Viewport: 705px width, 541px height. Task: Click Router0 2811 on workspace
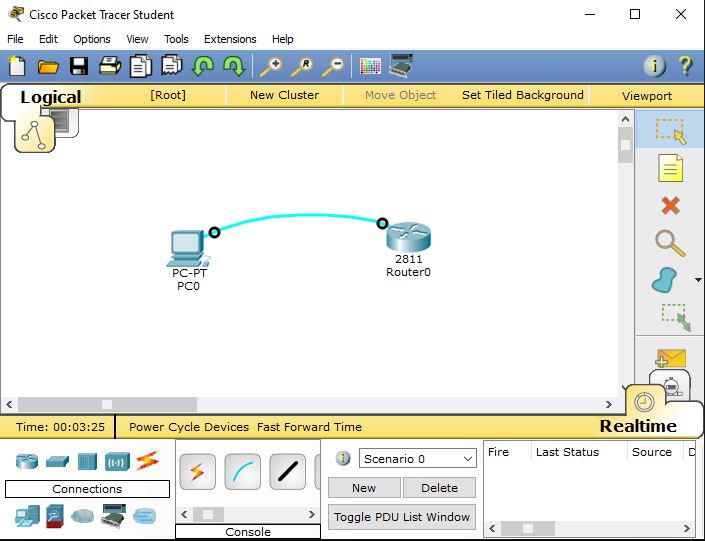coord(408,237)
